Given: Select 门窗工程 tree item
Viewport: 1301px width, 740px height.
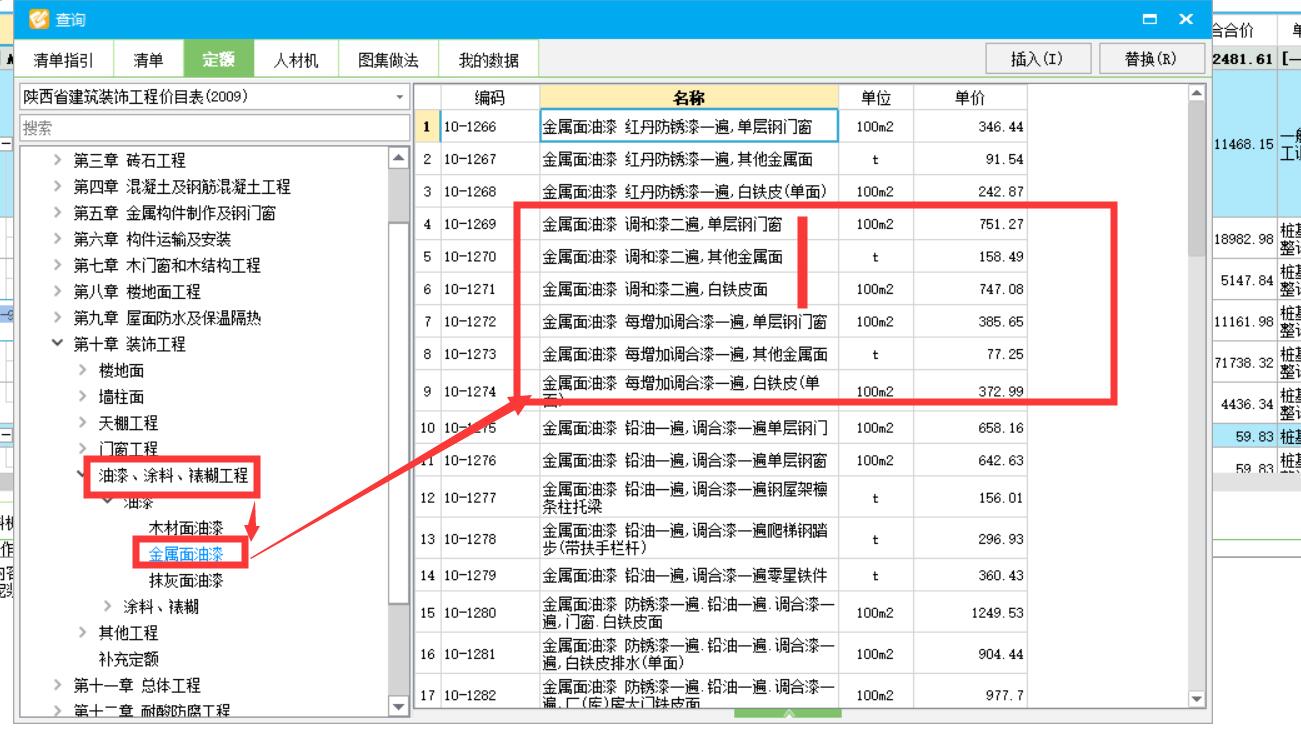Looking at the screenshot, I should click(128, 450).
